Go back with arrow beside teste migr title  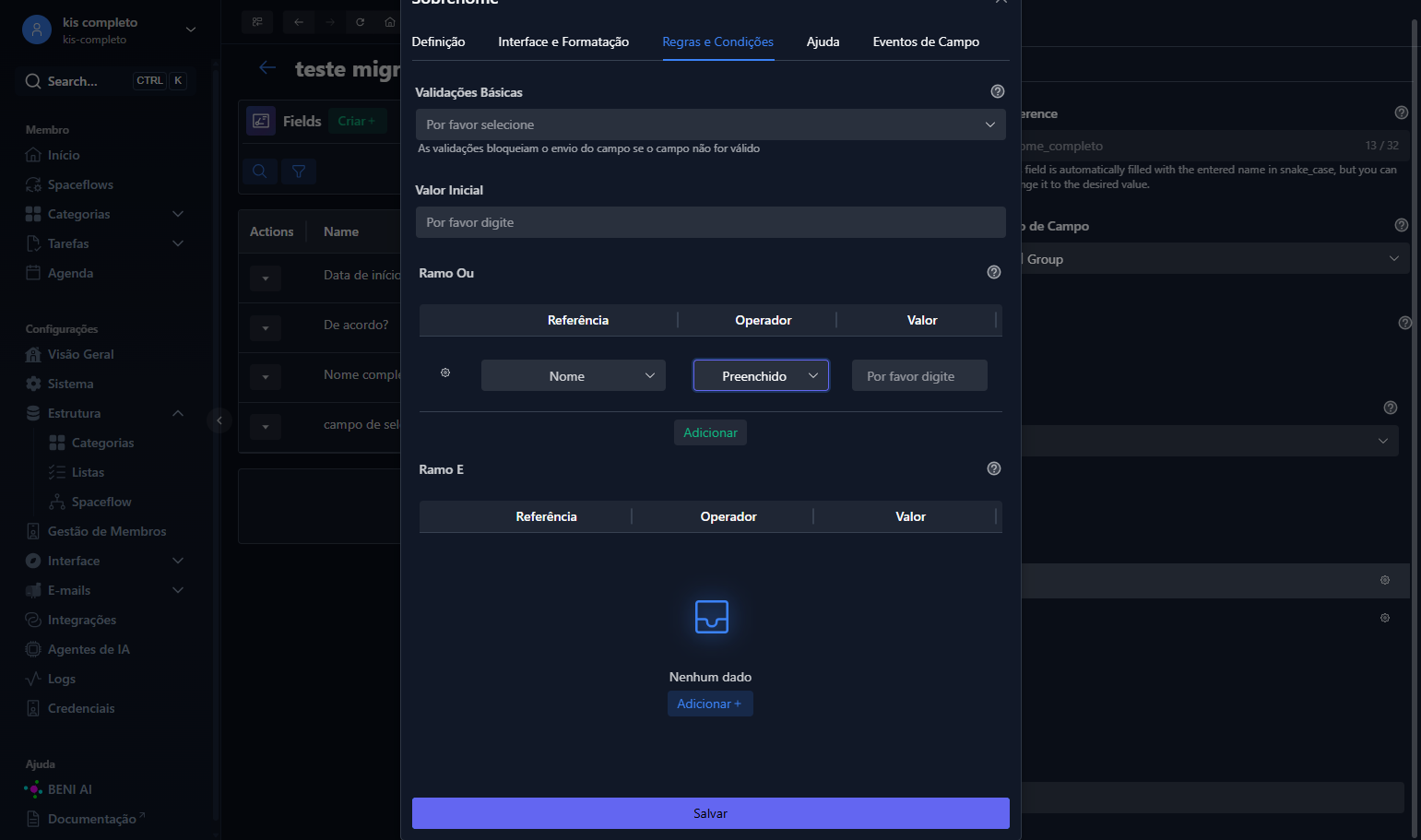click(x=267, y=67)
